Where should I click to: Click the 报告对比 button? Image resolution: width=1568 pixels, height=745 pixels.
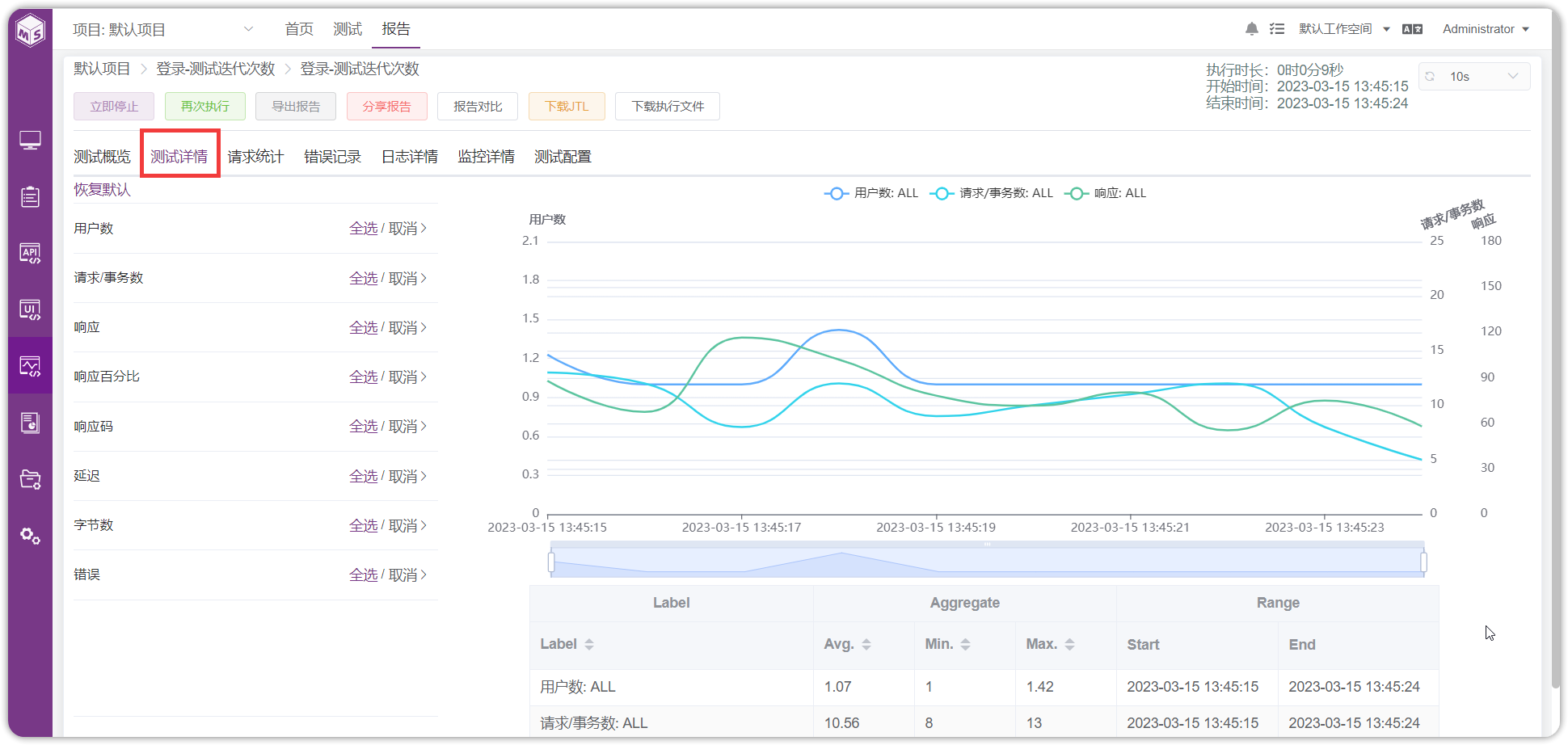(x=478, y=106)
